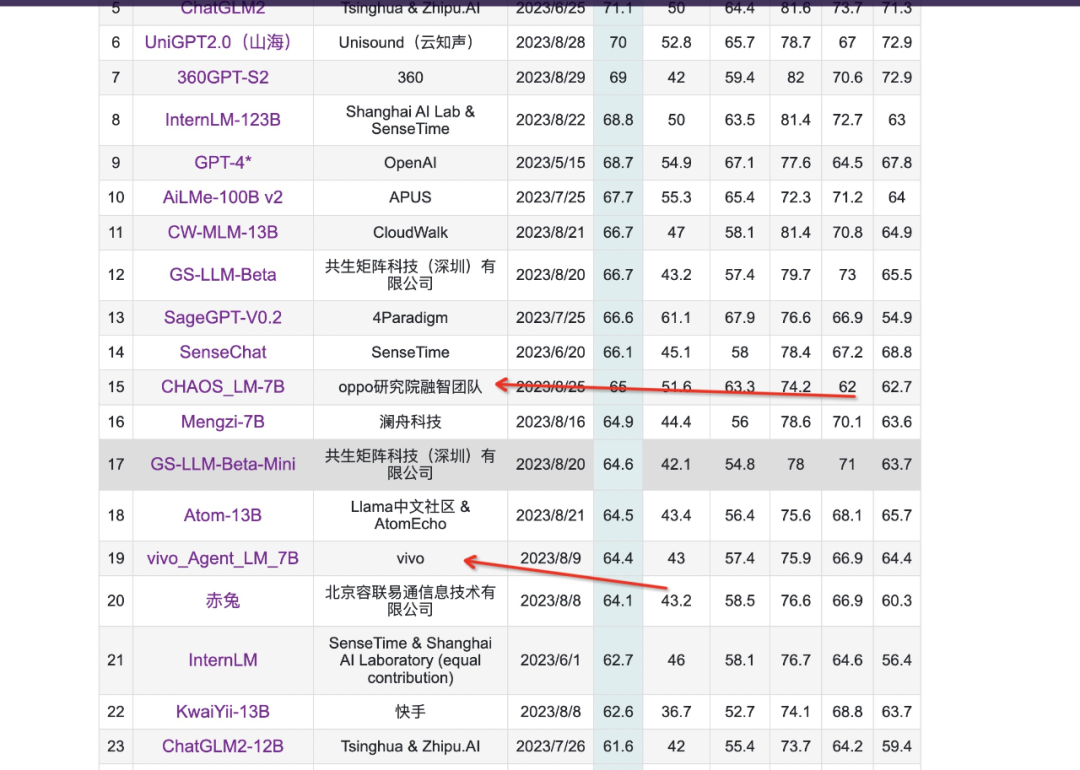Select the date 2023/8/16 for Mengzi-7B

click(550, 422)
